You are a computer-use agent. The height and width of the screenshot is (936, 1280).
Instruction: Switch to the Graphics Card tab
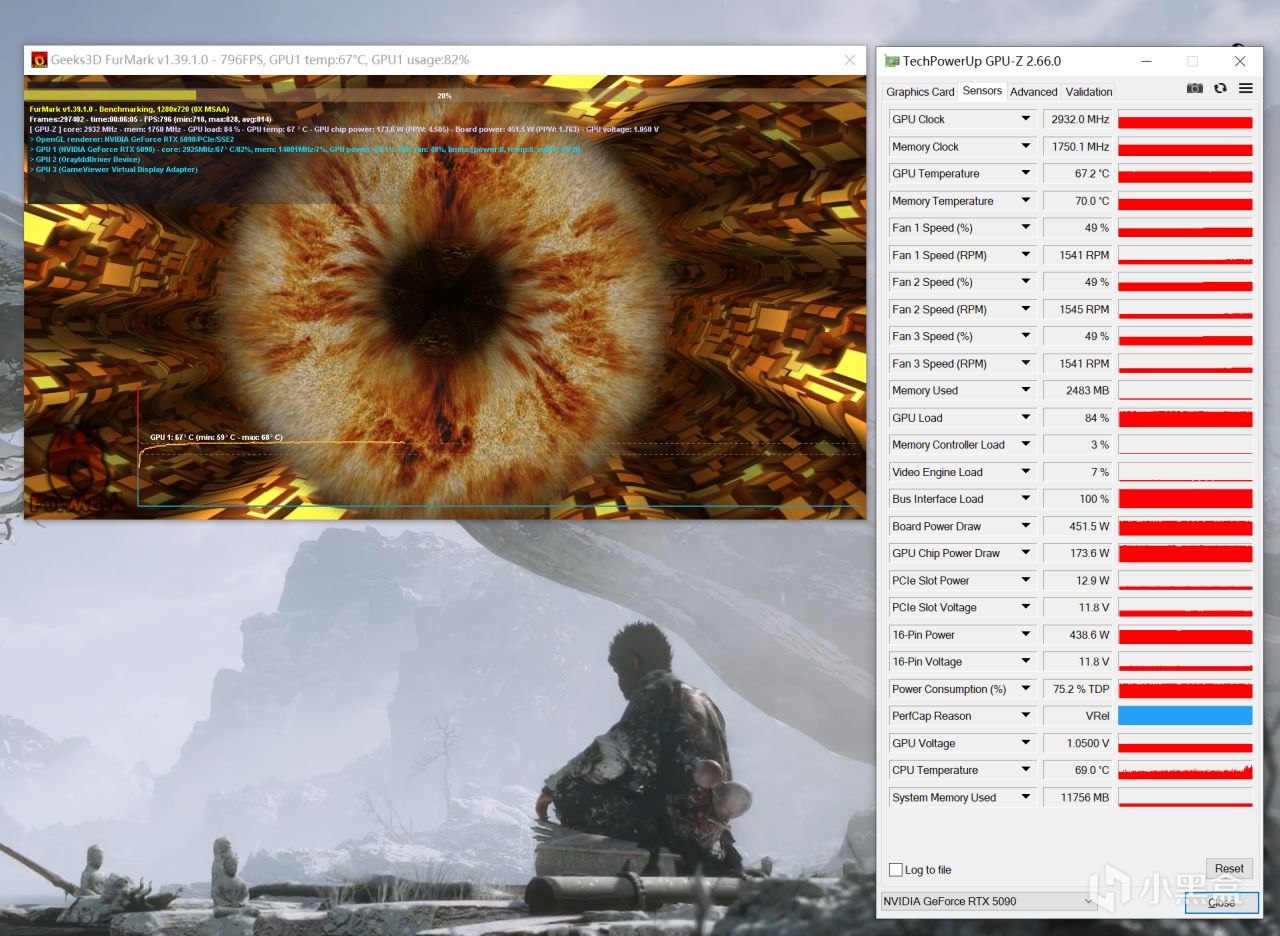(920, 92)
